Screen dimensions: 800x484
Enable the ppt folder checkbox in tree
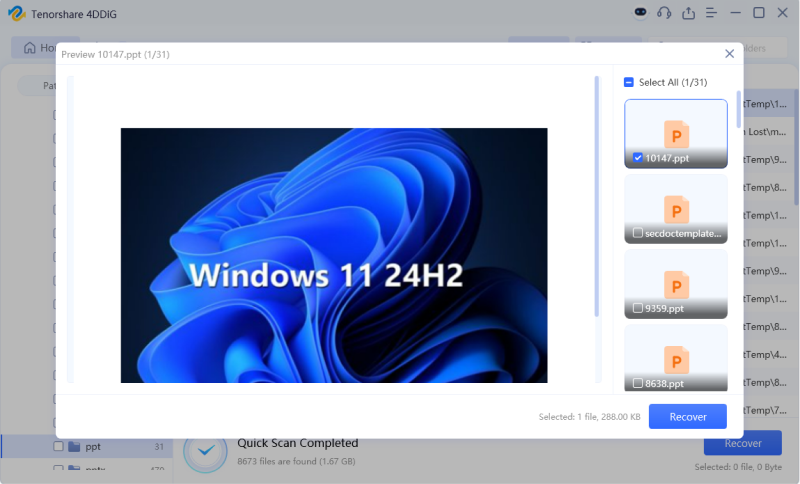click(x=58, y=446)
